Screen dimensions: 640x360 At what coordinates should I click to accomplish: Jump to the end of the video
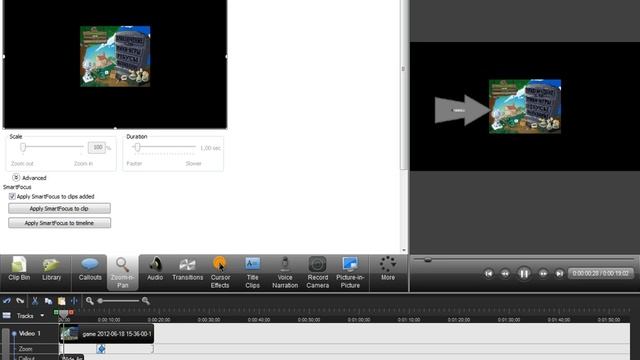tap(559, 273)
